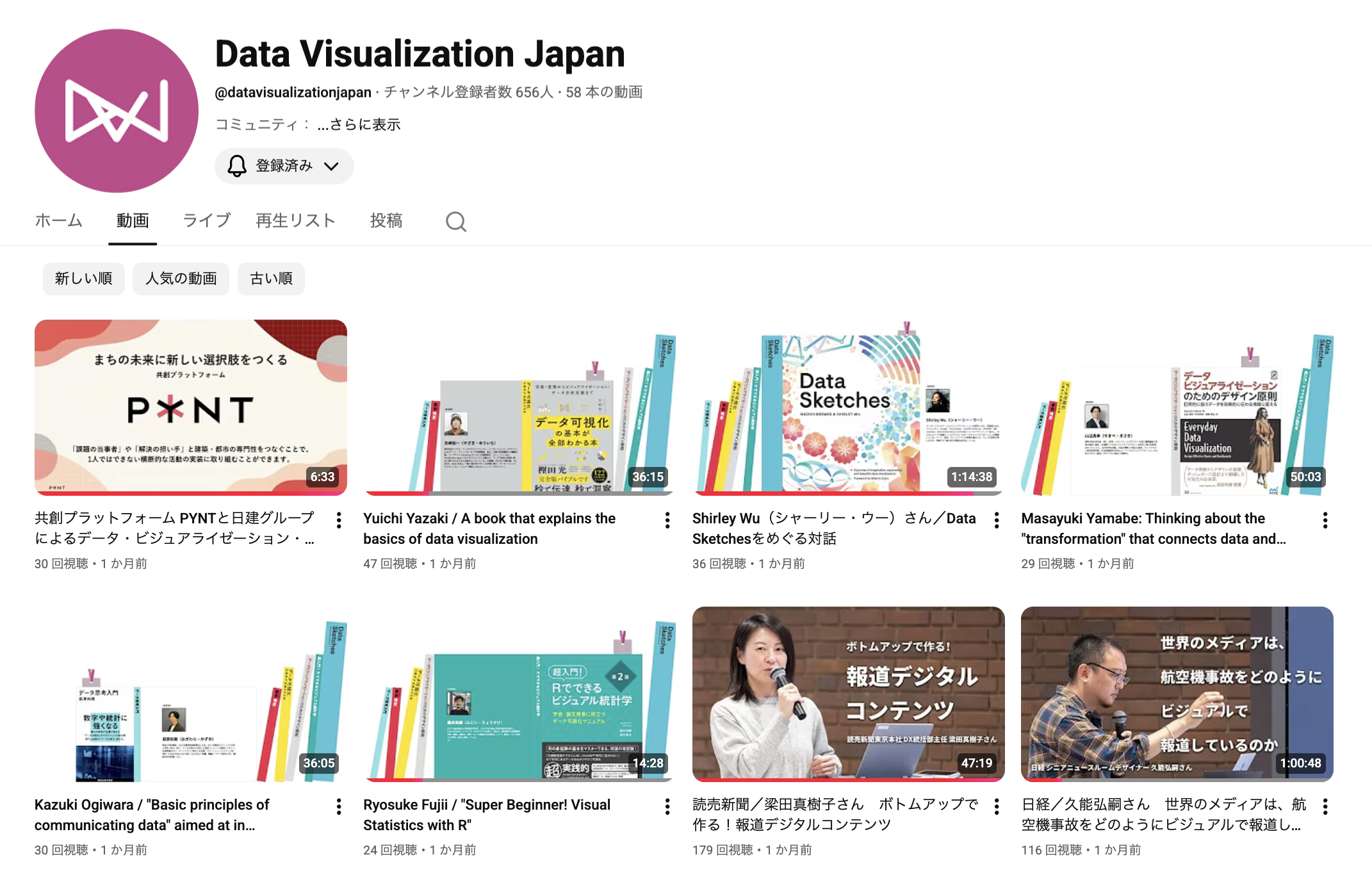
Task: Enable the 人気の動画 filter chip
Action: pos(181,279)
